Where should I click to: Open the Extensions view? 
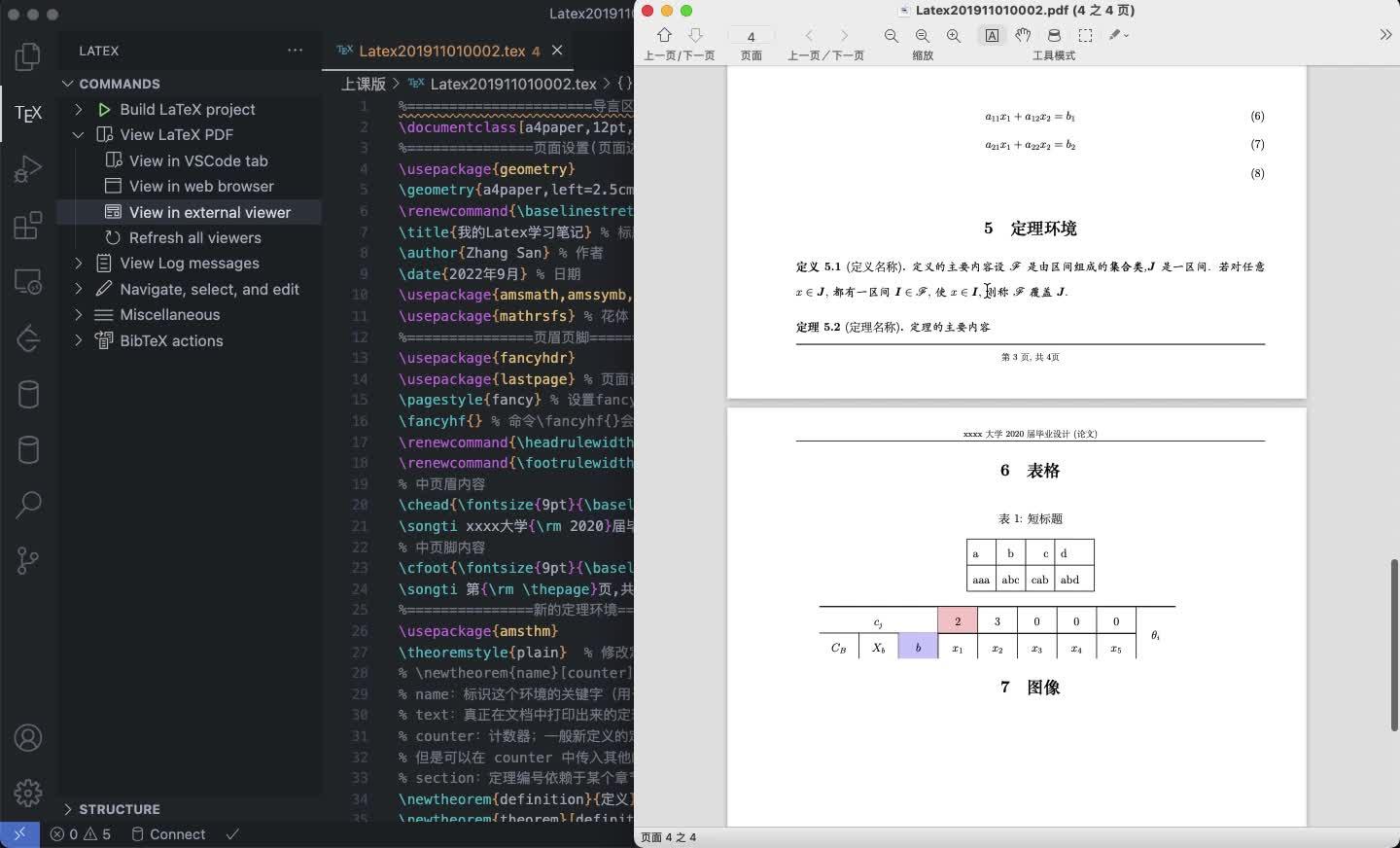point(28,226)
